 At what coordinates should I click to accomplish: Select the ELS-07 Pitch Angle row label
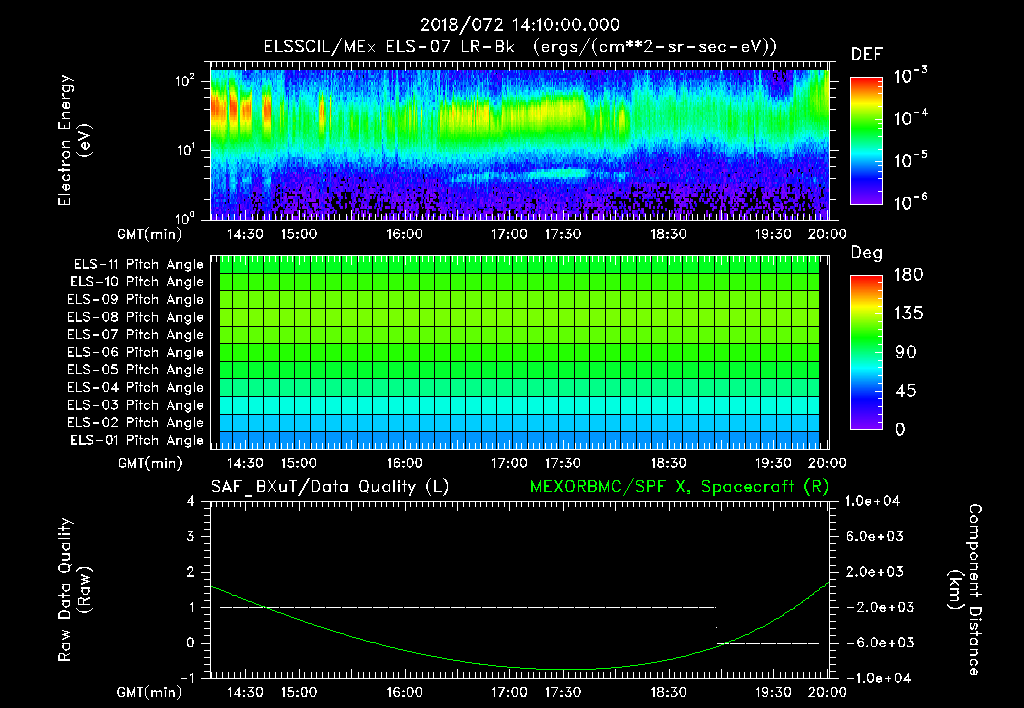135,334
